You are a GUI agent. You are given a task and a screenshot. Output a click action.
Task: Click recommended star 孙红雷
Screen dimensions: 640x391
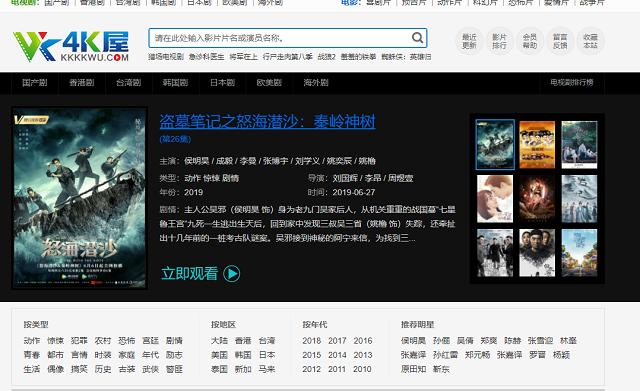445,355
